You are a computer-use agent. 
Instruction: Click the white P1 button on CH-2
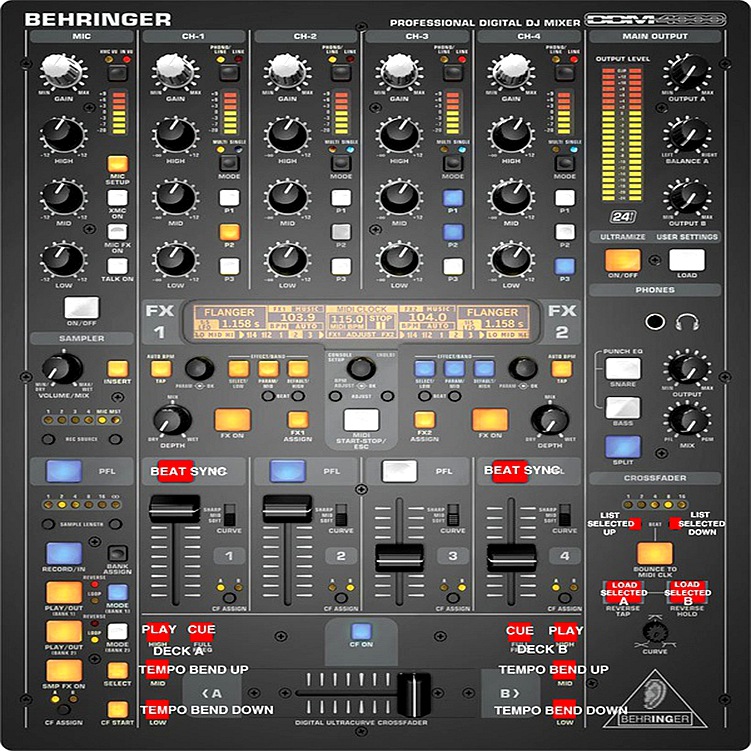point(341,197)
